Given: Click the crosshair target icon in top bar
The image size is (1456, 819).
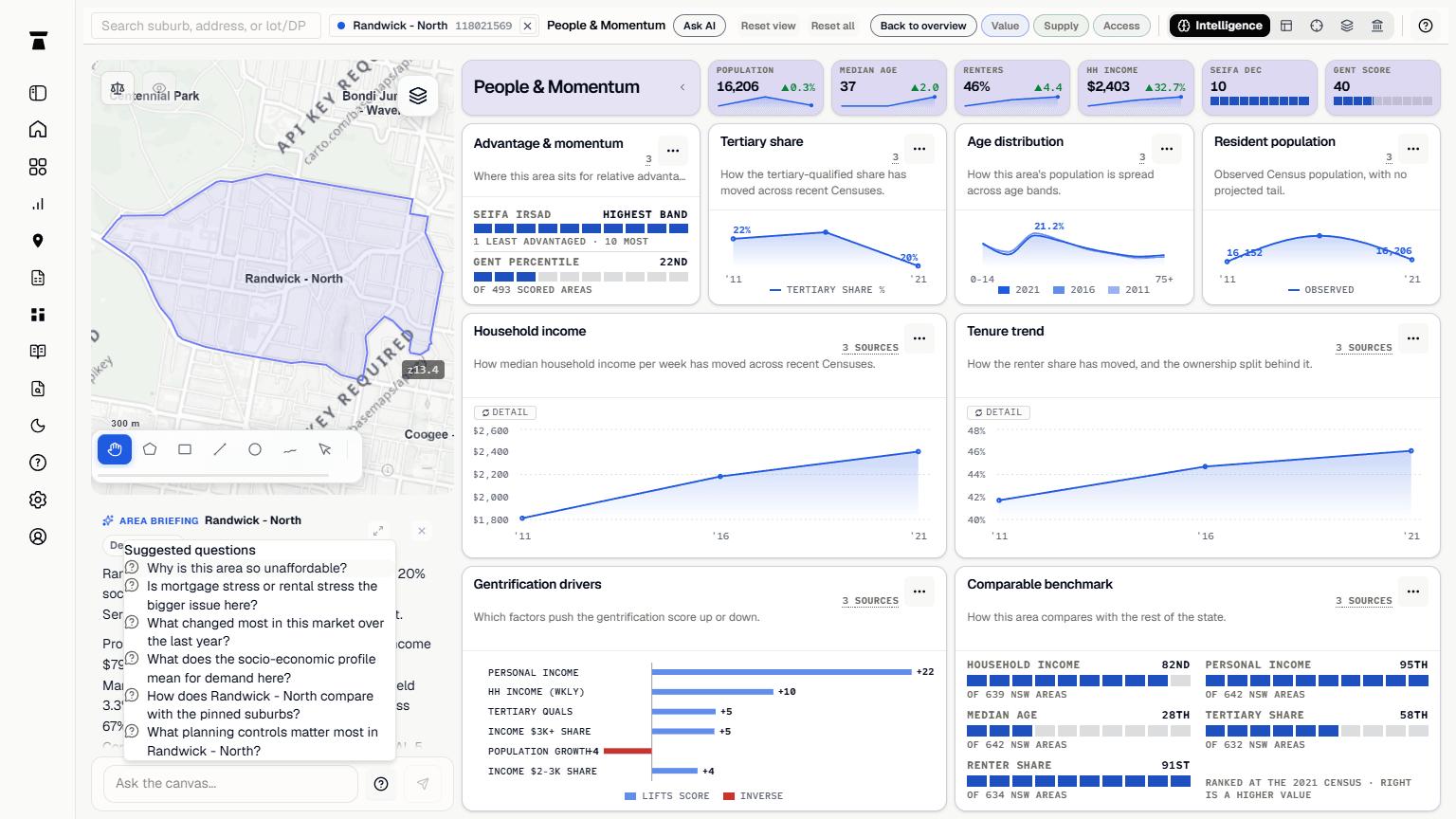Looking at the screenshot, I should pyautogui.click(x=1317, y=26).
